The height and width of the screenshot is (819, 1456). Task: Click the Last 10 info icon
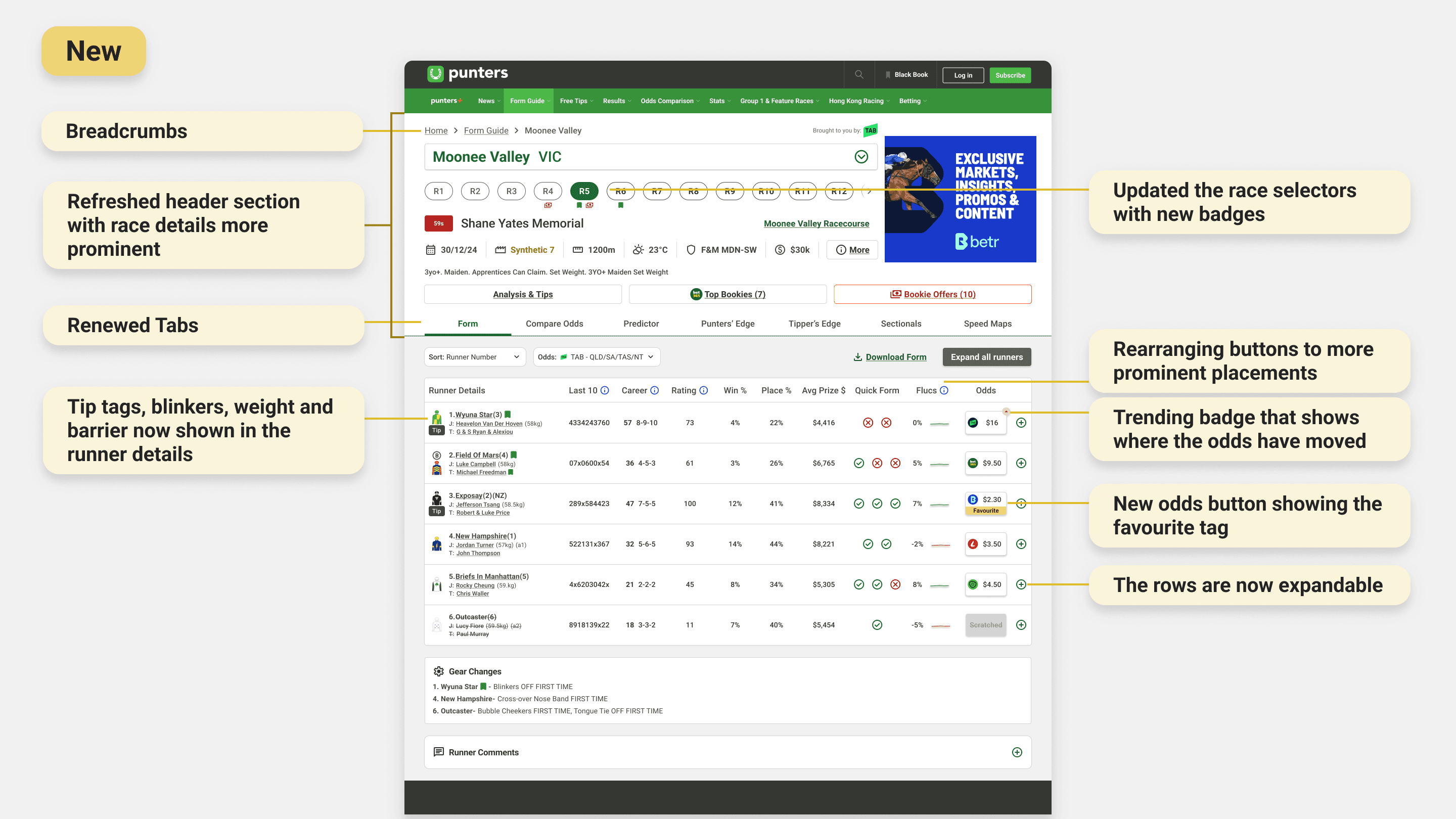605,391
